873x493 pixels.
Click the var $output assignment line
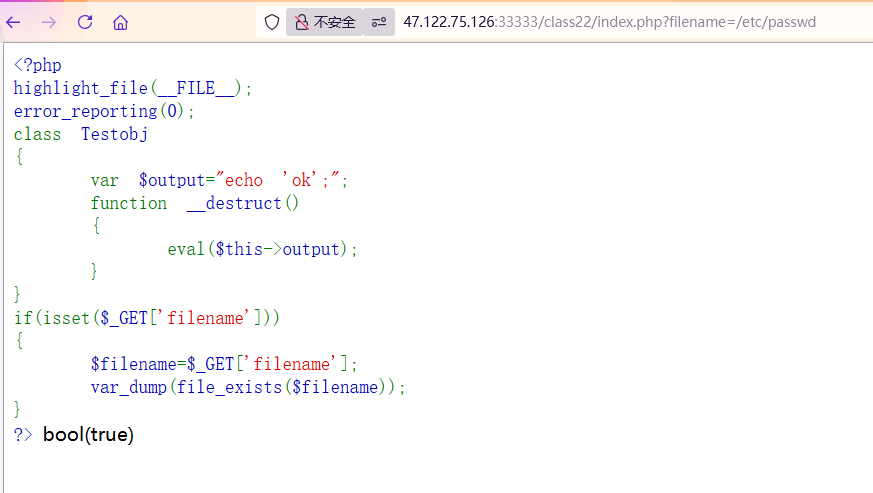(x=219, y=180)
